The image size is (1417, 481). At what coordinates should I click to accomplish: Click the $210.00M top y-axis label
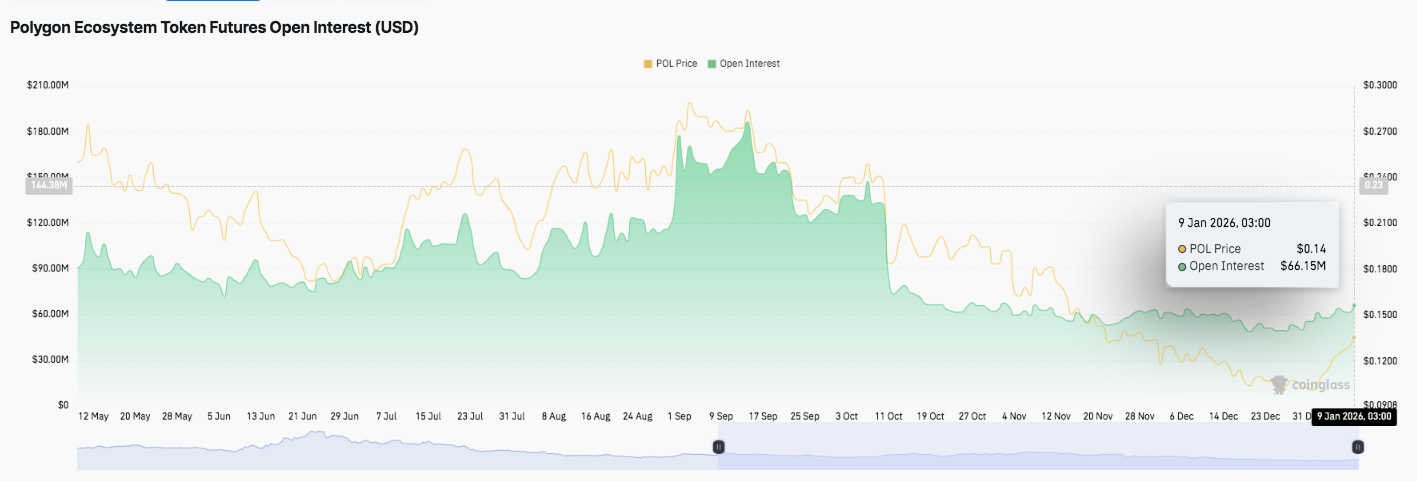[48, 86]
